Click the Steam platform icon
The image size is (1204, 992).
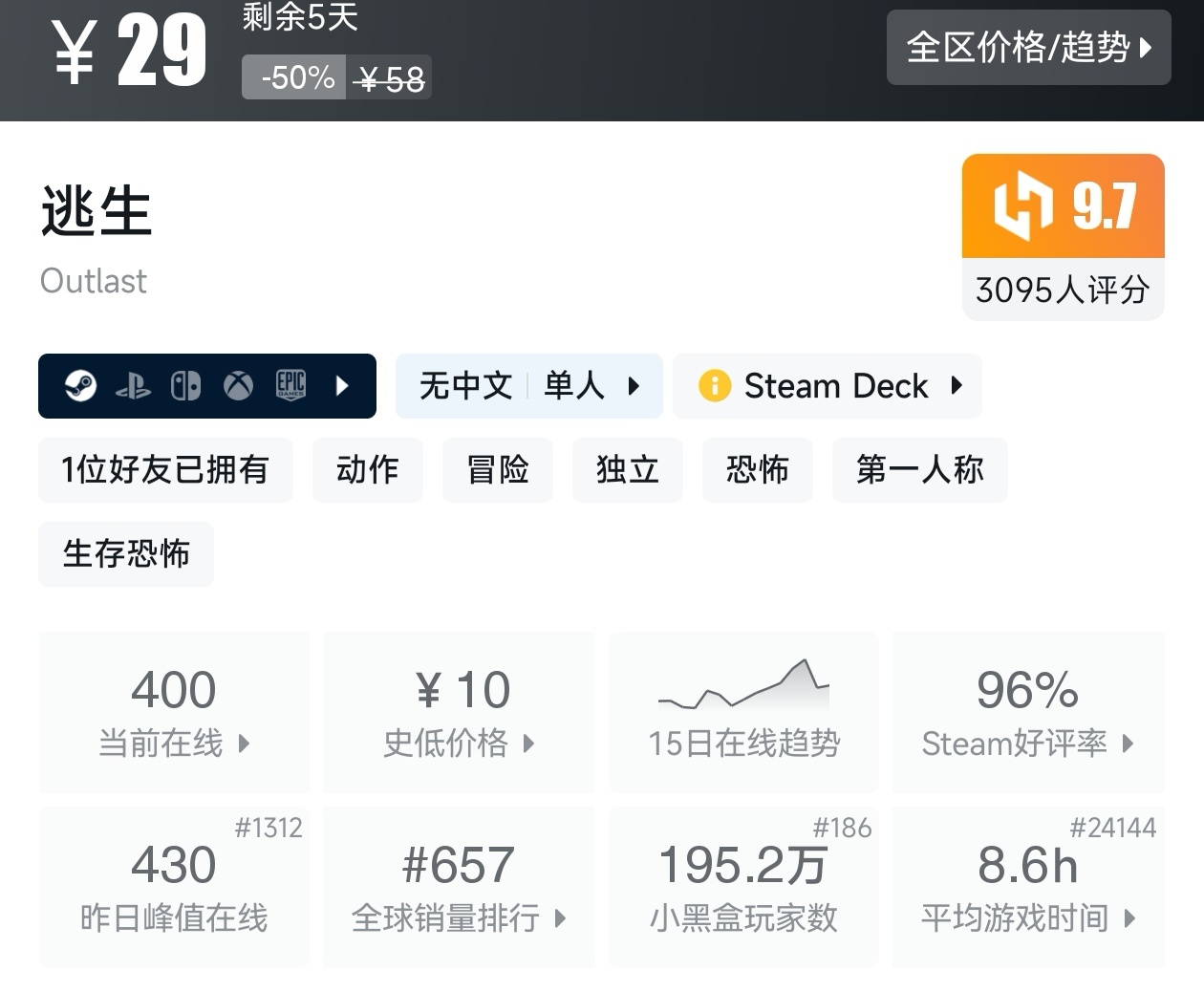pyautogui.click(x=80, y=386)
